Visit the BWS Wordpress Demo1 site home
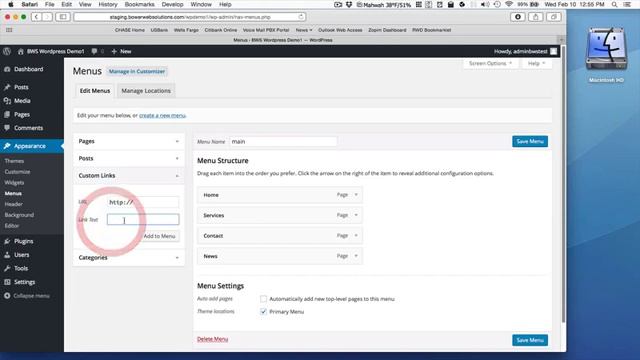The image size is (640, 360). pyautogui.click(x=51, y=51)
